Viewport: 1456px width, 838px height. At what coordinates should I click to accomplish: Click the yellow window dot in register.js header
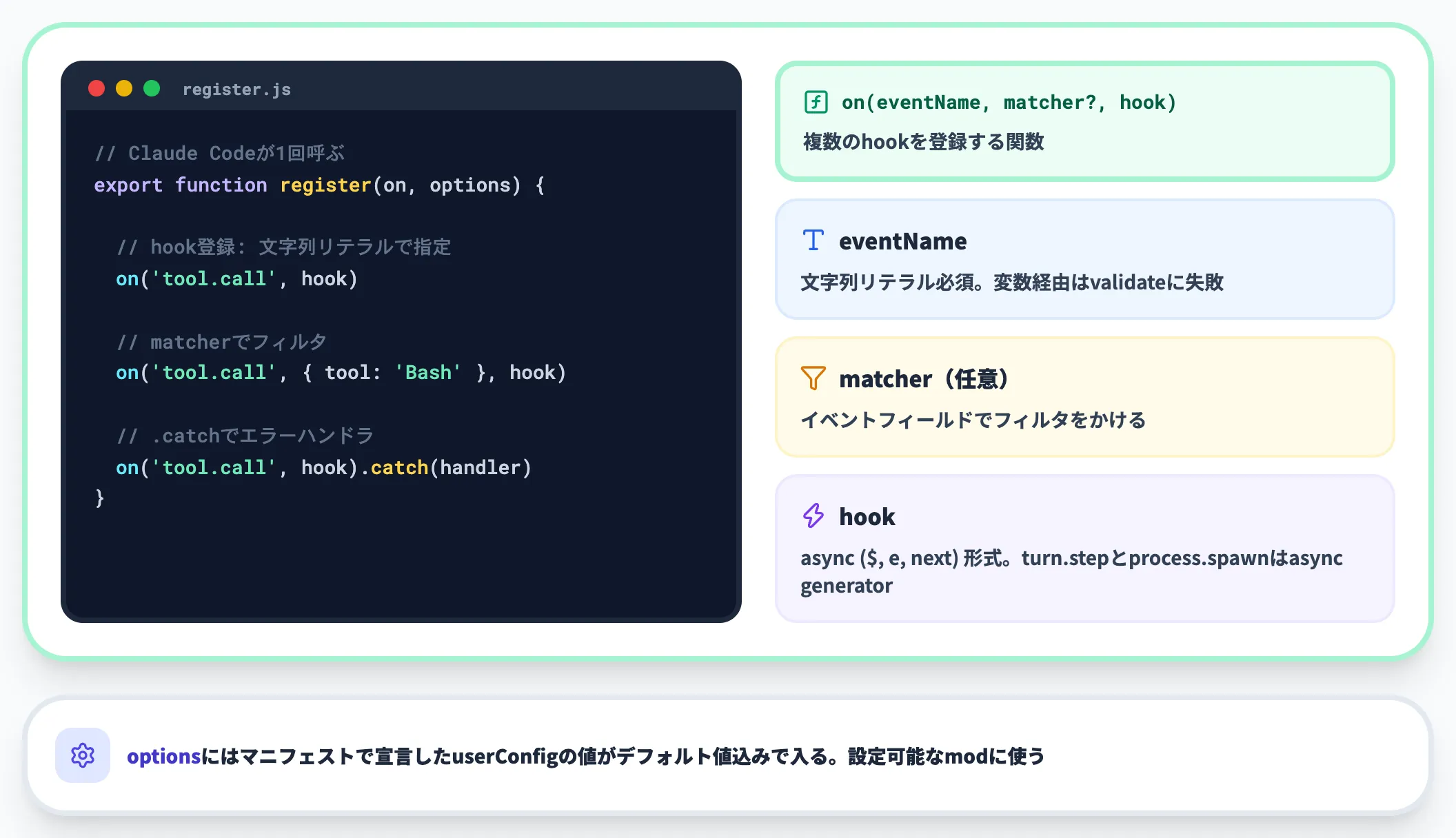click(x=124, y=88)
